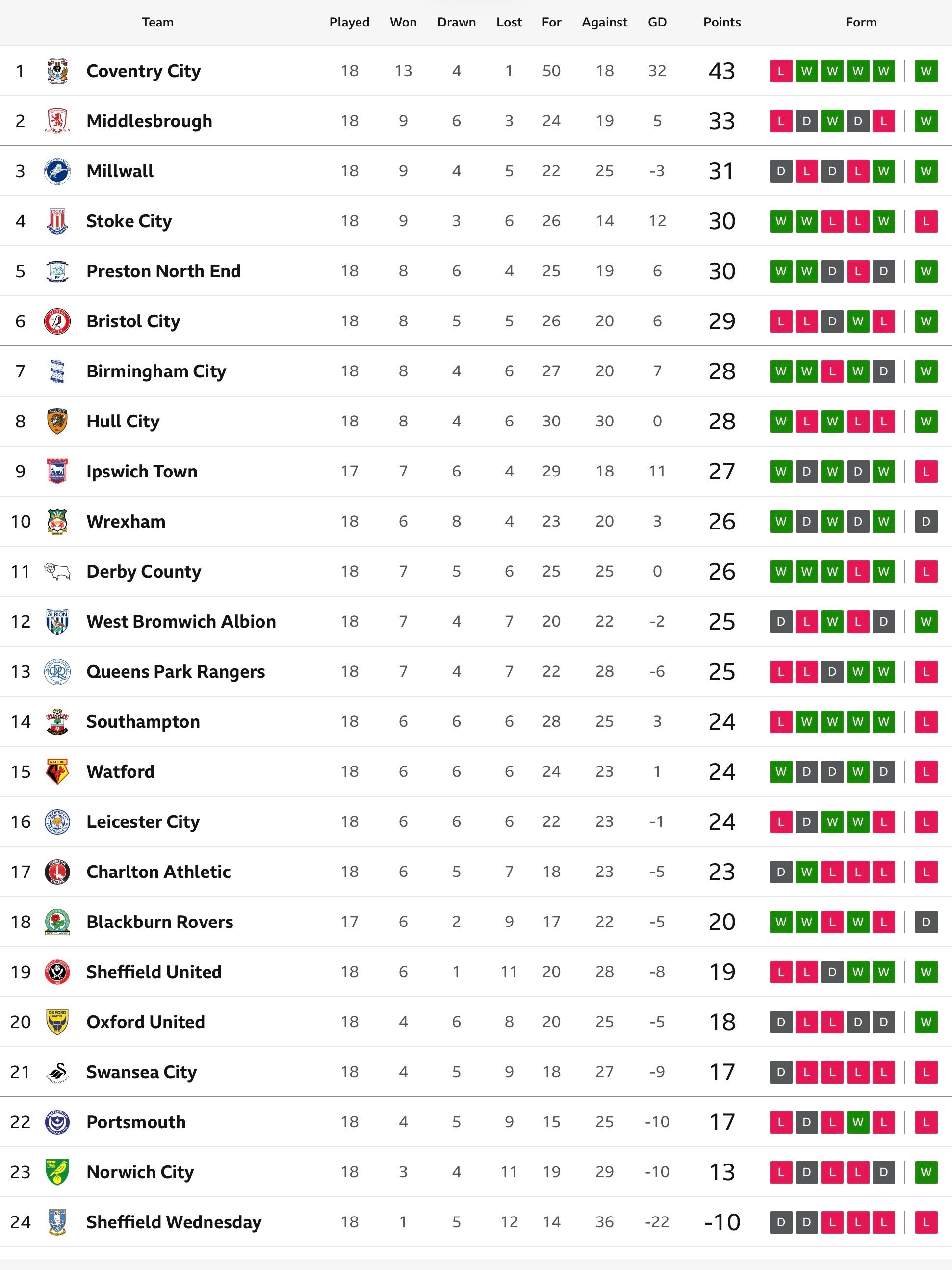
Task: Click the Hull City tiger badge
Action: 57,422
